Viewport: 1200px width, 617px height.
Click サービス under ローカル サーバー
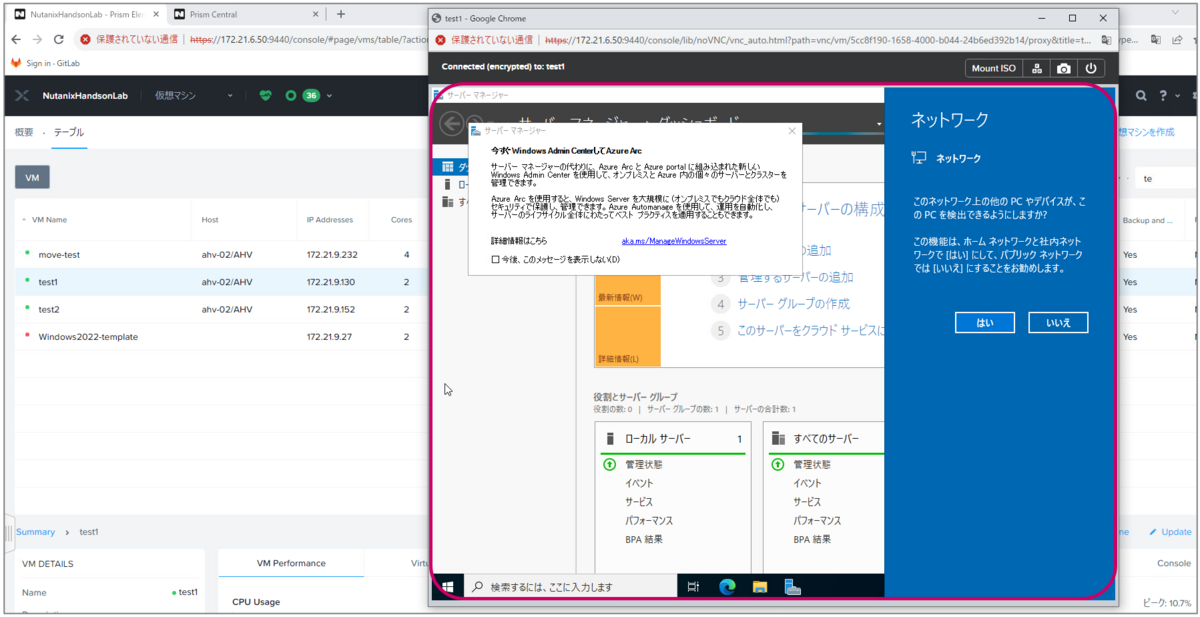639,502
